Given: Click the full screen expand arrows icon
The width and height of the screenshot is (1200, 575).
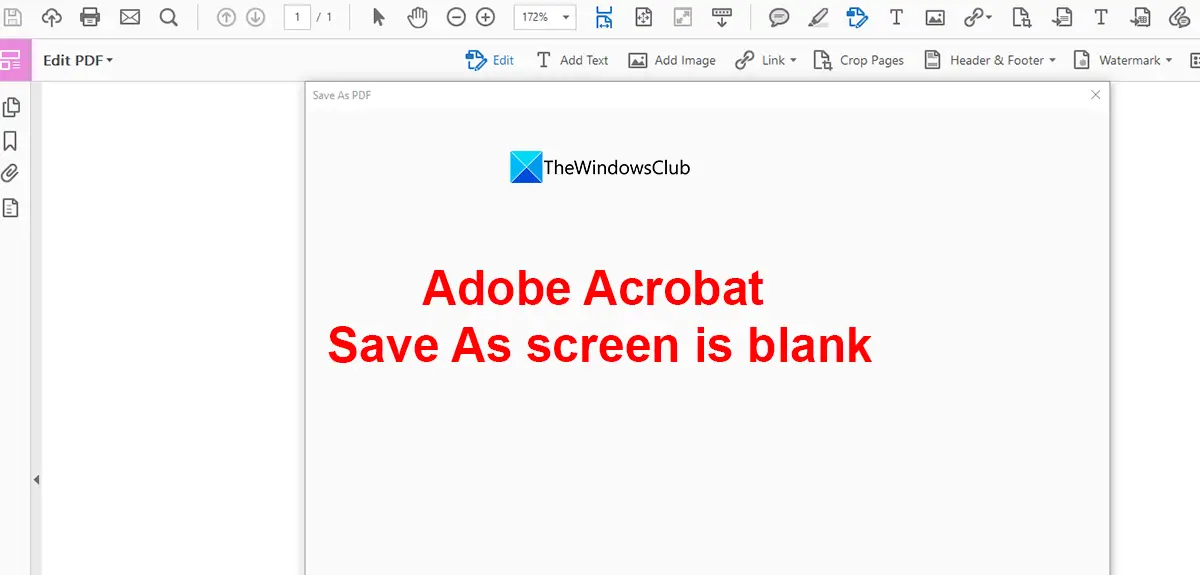Looking at the screenshot, I should click(683, 17).
